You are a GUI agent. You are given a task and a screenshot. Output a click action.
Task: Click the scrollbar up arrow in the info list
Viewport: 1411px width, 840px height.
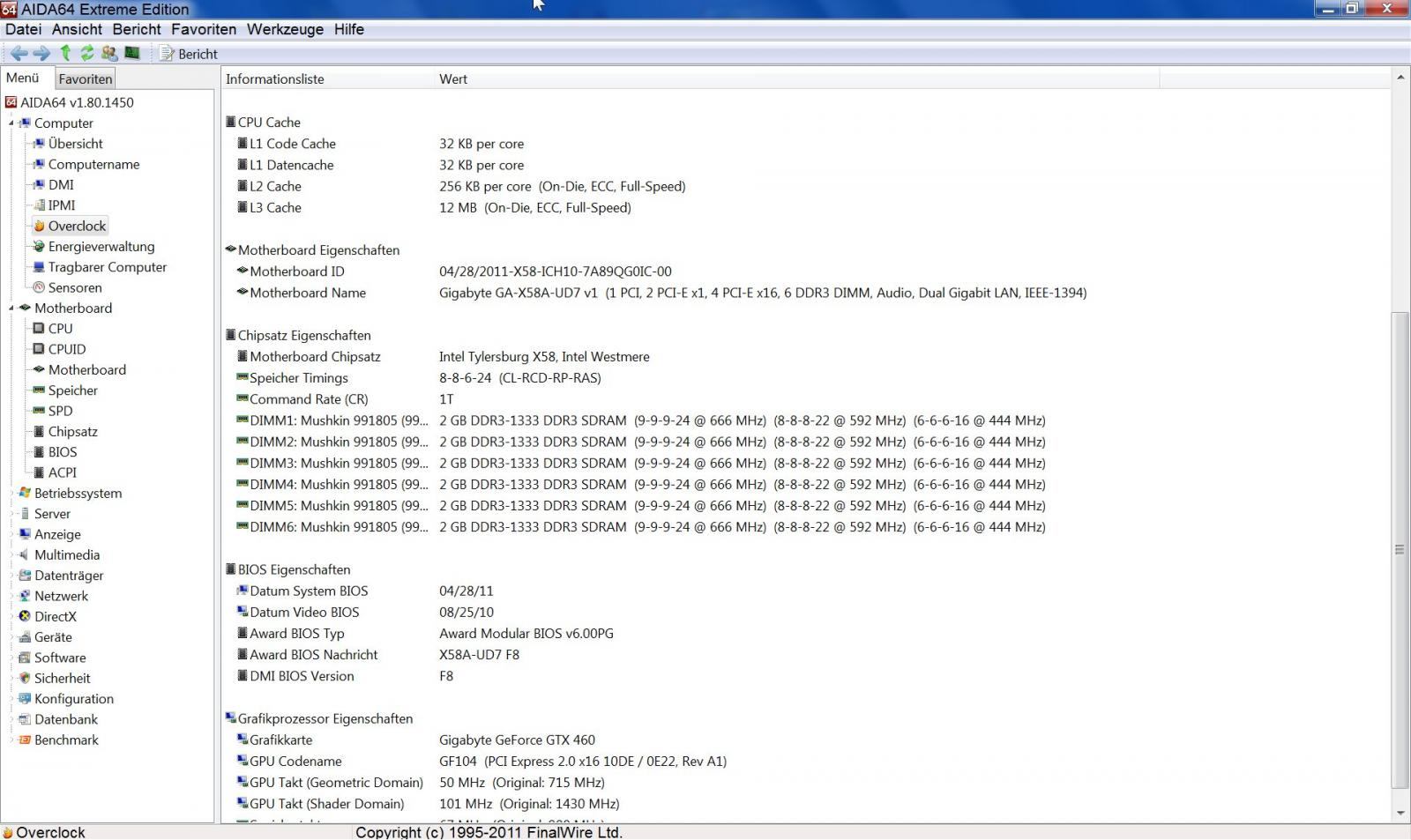click(x=1400, y=78)
